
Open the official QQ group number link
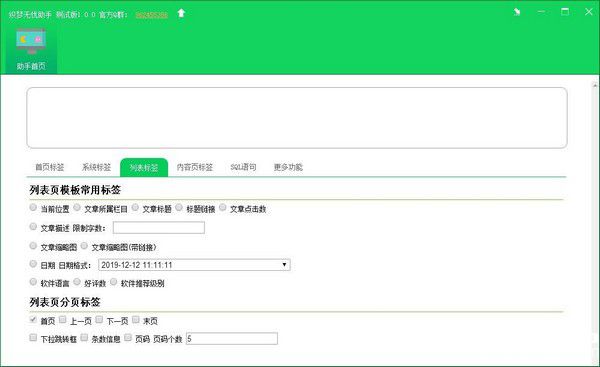152,15
